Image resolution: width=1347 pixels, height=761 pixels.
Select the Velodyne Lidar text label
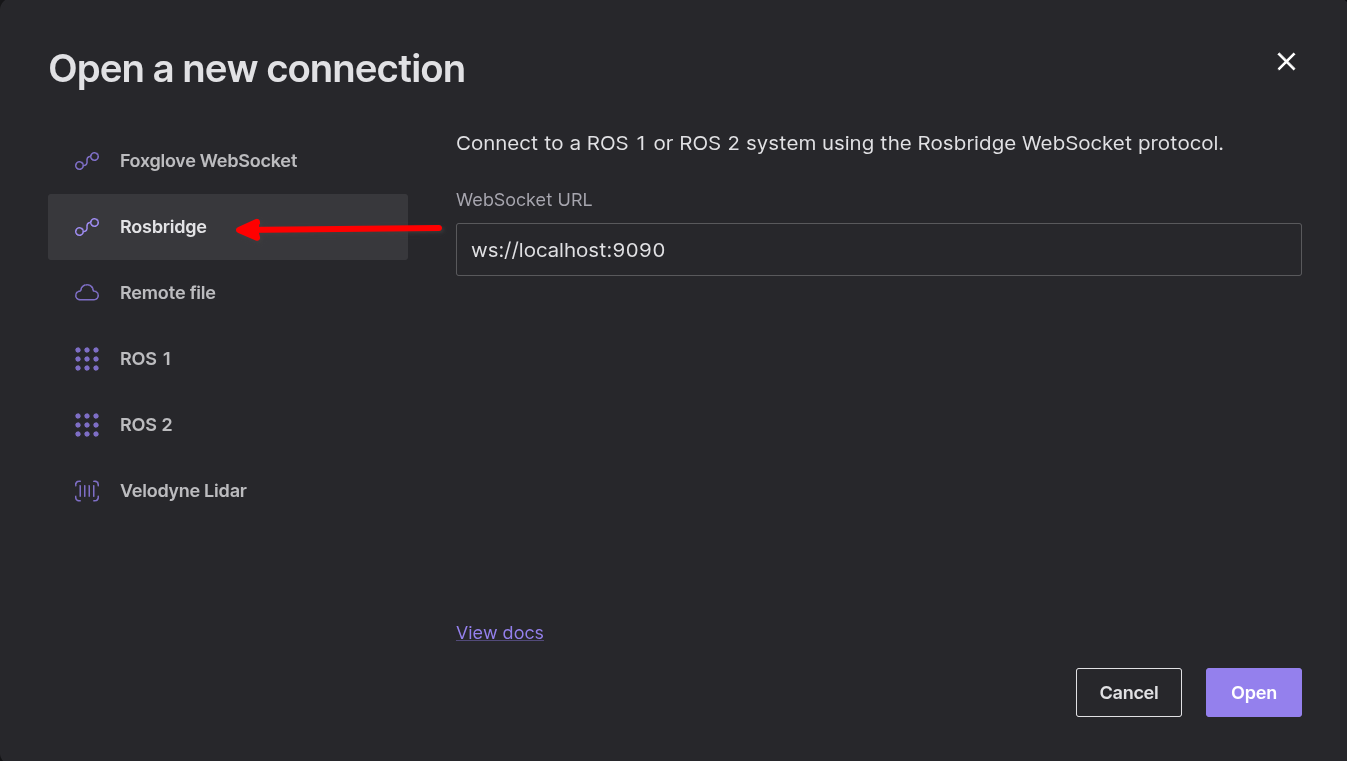[x=183, y=491]
